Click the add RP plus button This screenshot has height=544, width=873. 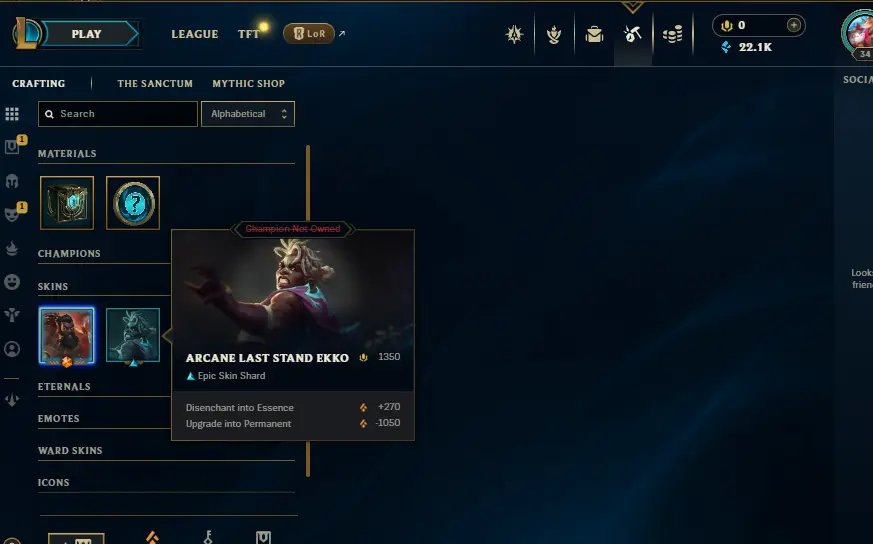[x=794, y=25]
